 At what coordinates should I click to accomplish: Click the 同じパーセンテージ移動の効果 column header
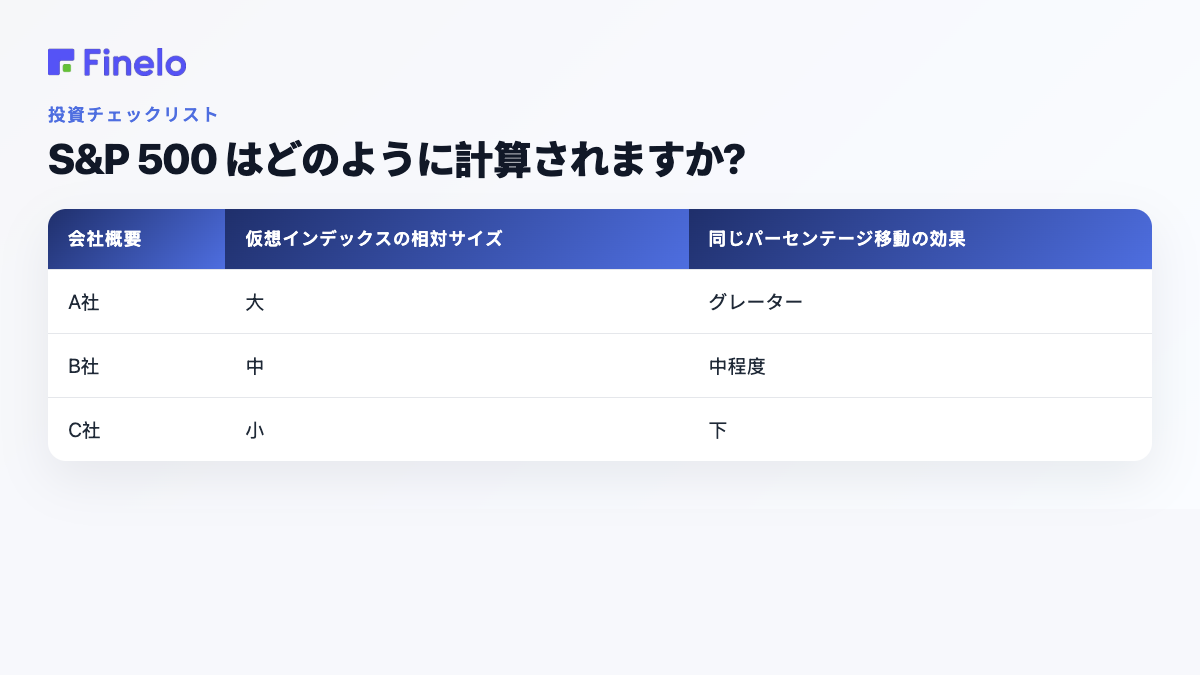920,239
